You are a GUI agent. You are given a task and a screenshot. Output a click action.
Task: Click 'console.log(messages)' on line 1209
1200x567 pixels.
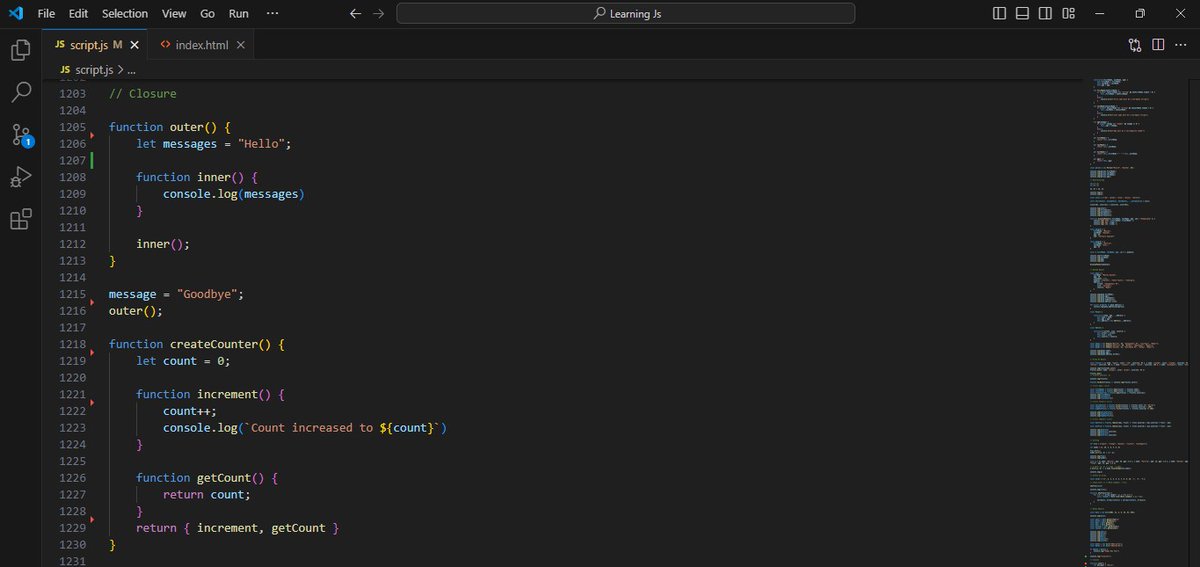[233, 194]
